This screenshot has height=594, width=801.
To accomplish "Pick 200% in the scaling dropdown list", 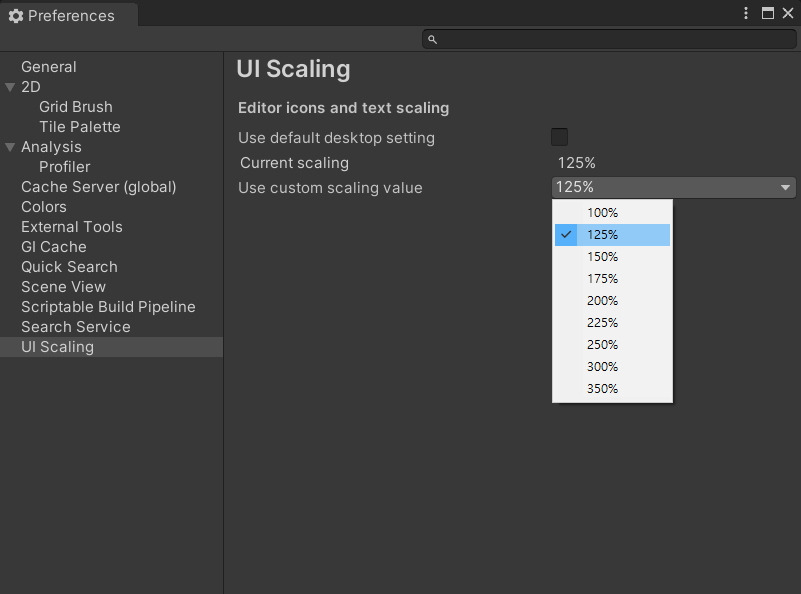I will pyautogui.click(x=603, y=301).
